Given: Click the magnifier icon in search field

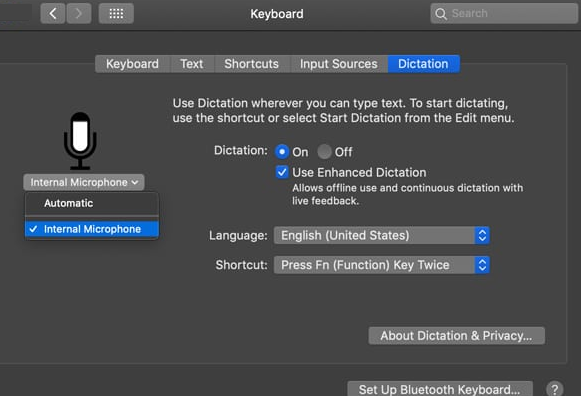Looking at the screenshot, I should [x=441, y=14].
